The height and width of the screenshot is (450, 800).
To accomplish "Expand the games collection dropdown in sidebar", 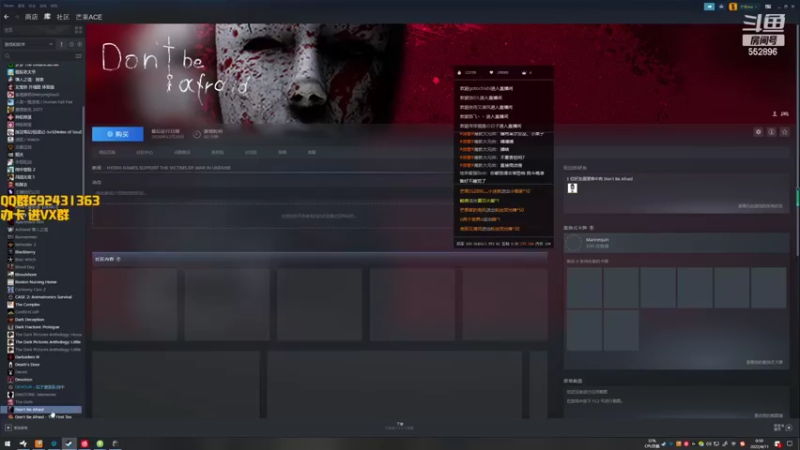I will (x=29, y=44).
